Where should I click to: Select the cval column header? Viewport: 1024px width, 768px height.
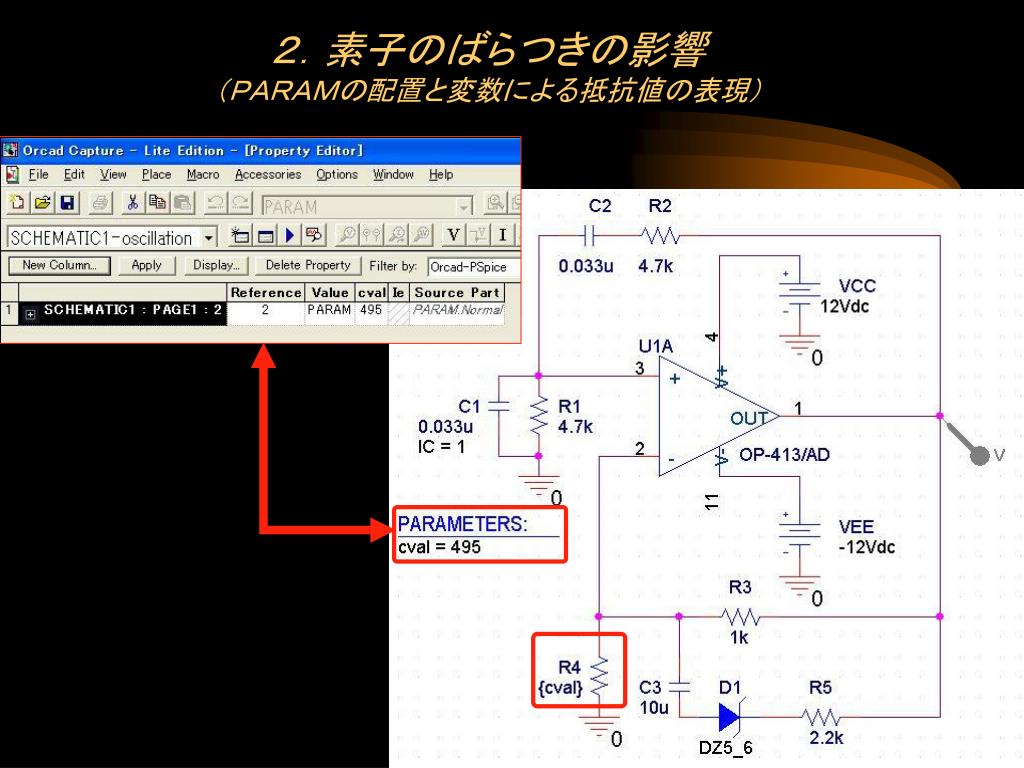372,293
